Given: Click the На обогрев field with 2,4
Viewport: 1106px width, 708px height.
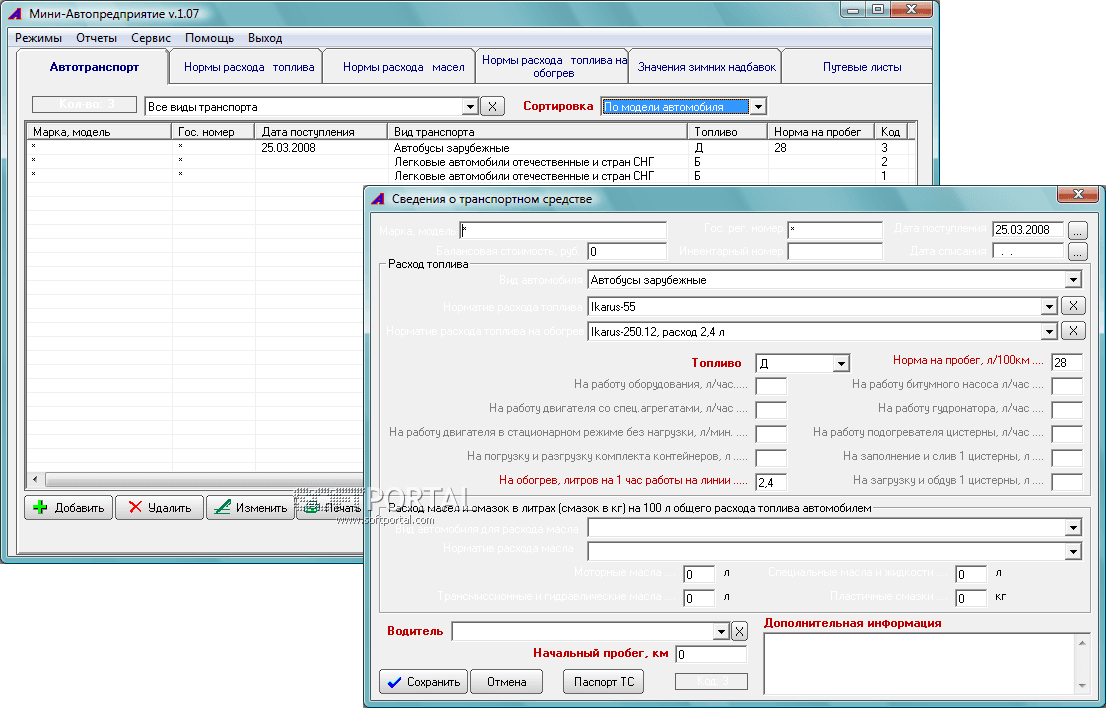Looking at the screenshot, I should coord(771,482).
